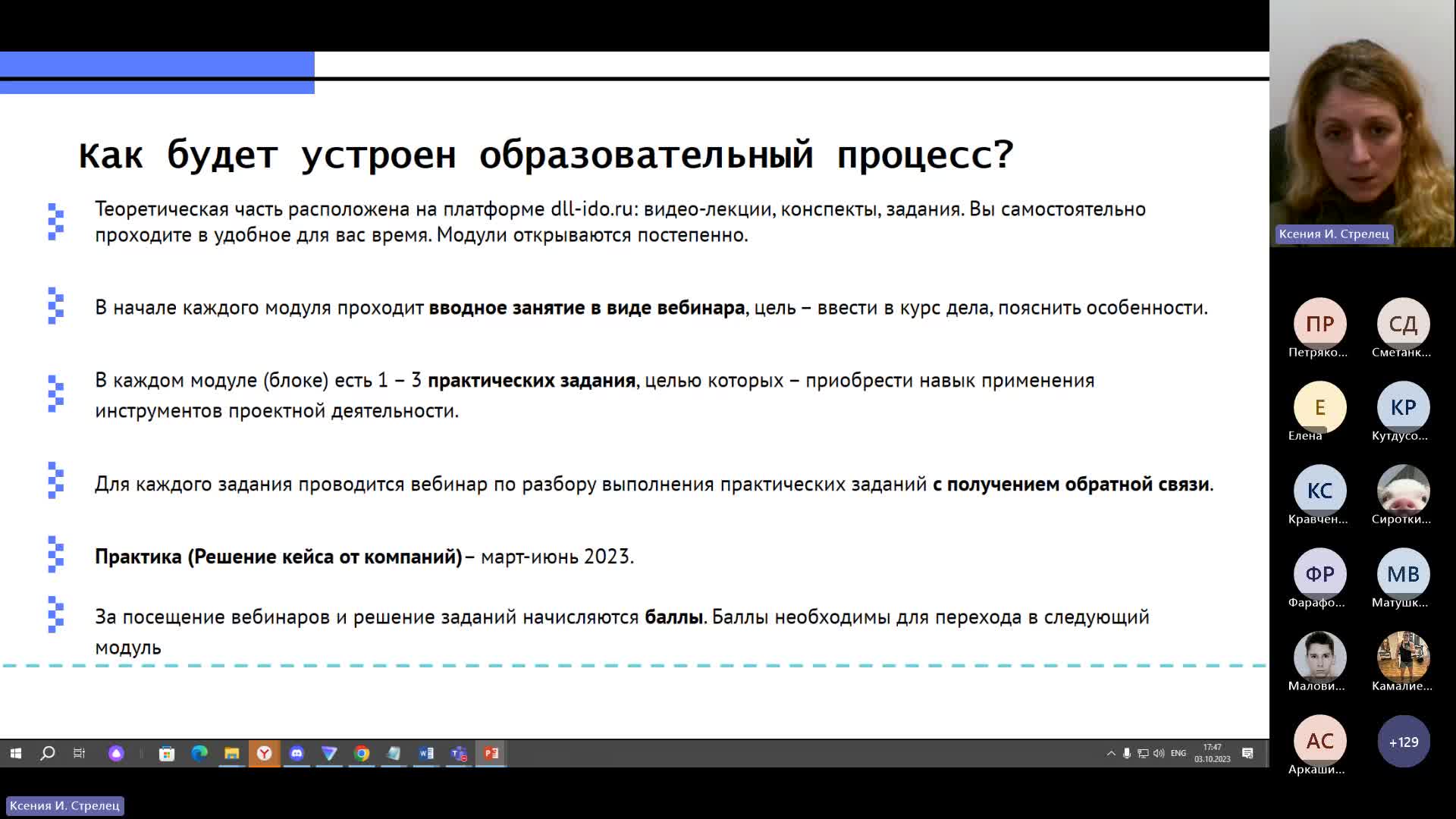This screenshot has height=819, width=1456.
Task: Open the volume speaker tray icon
Action: 1159,753
